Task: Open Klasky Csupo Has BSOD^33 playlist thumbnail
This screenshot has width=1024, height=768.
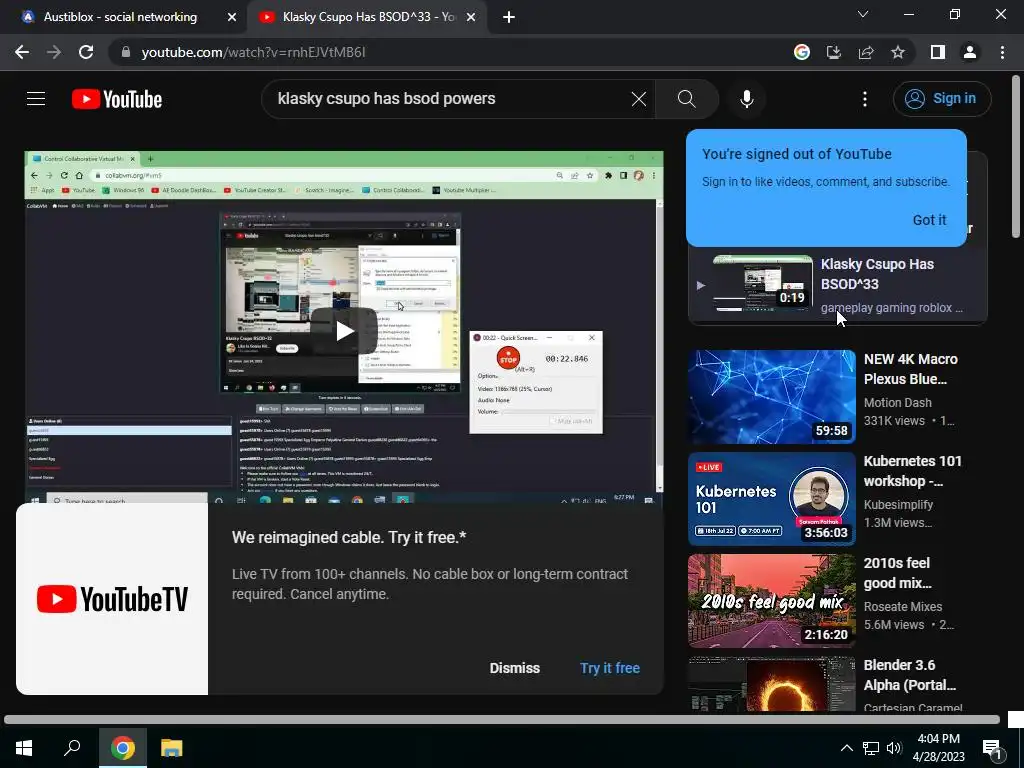Action: (763, 283)
